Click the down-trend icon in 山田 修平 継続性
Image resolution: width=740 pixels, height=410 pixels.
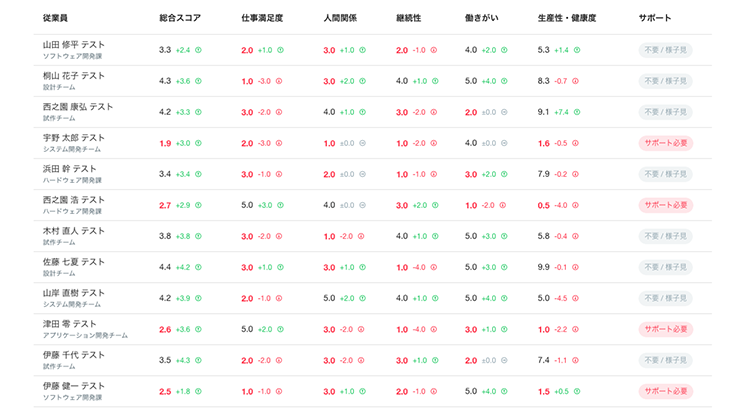pyautogui.click(x=433, y=50)
